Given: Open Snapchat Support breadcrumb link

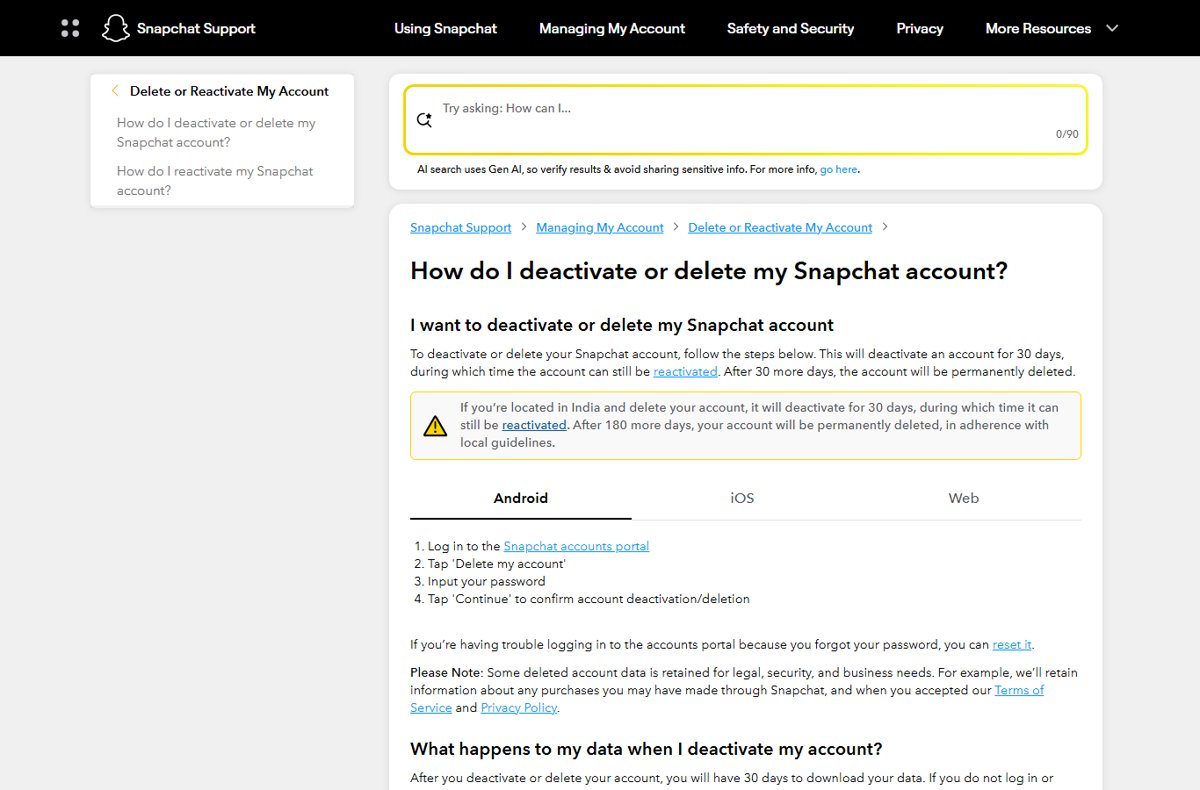Looking at the screenshot, I should (460, 228).
